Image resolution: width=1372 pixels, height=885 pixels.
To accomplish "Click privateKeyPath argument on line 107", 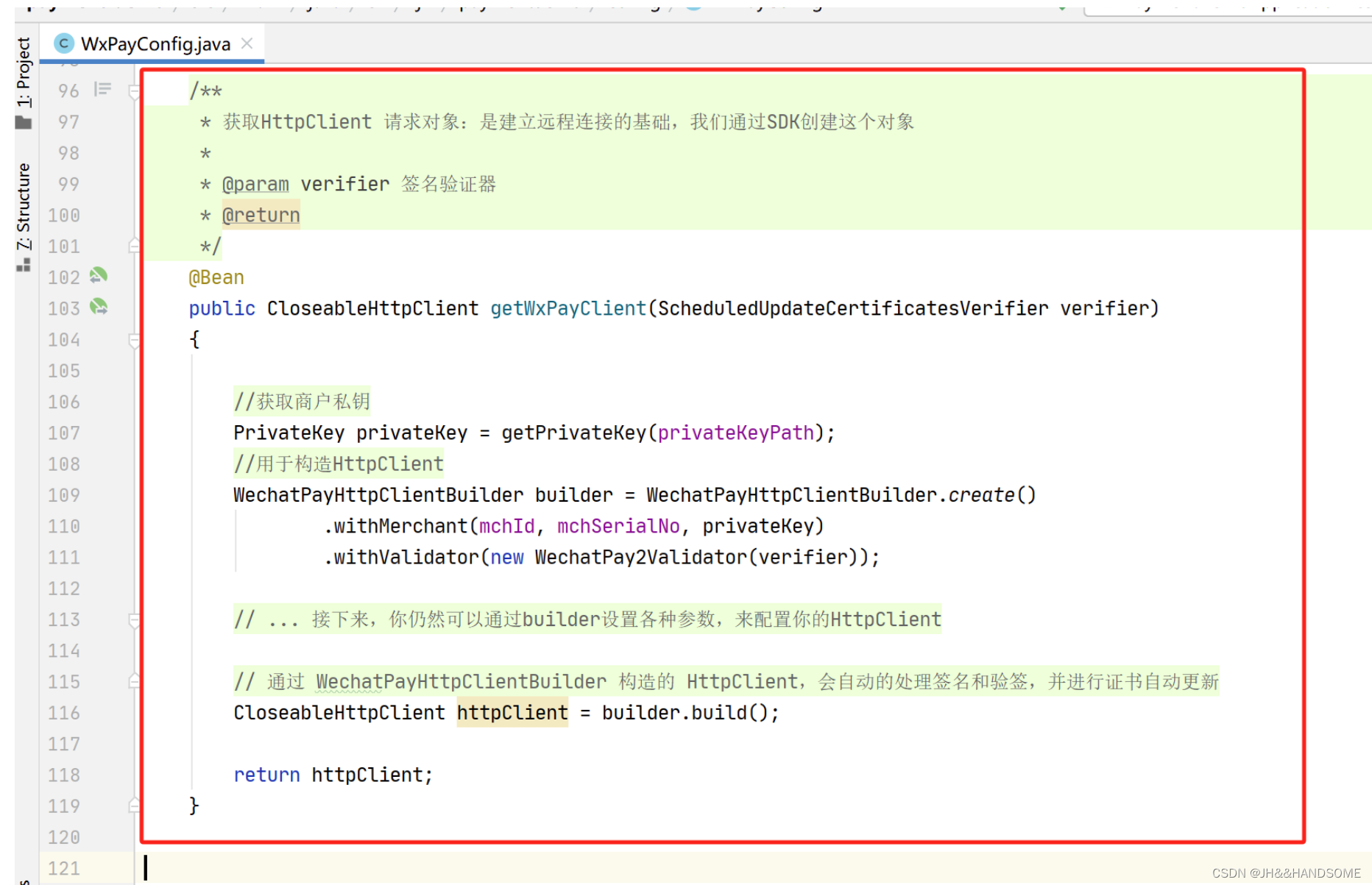I will [x=735, y=433].
